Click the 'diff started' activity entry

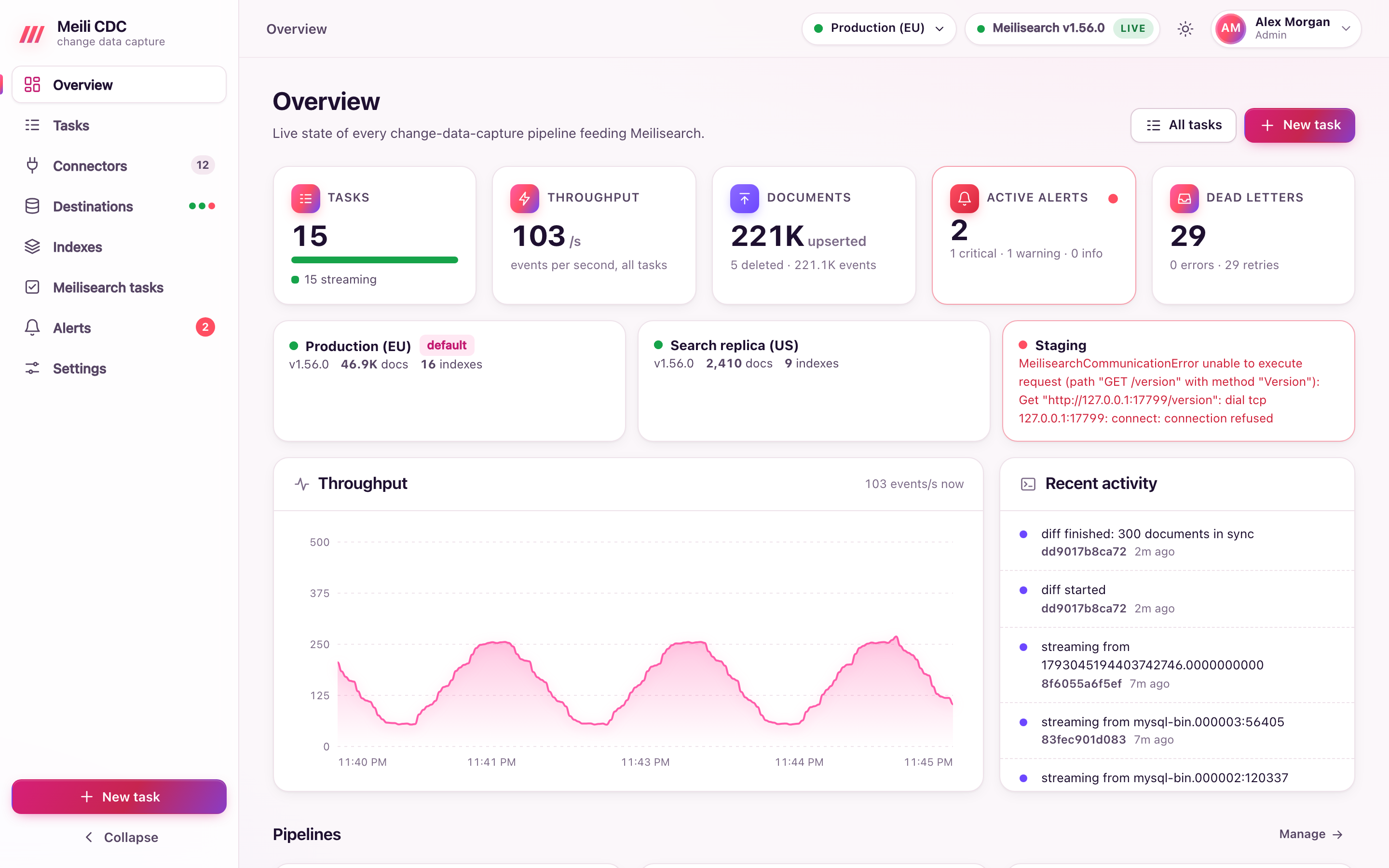[1177, 599]
